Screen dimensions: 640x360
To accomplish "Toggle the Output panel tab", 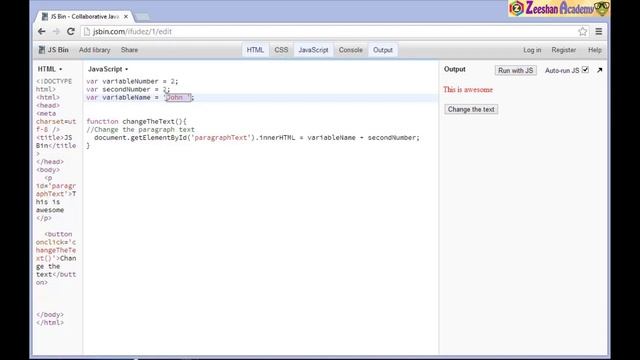I will coord(383,50).
